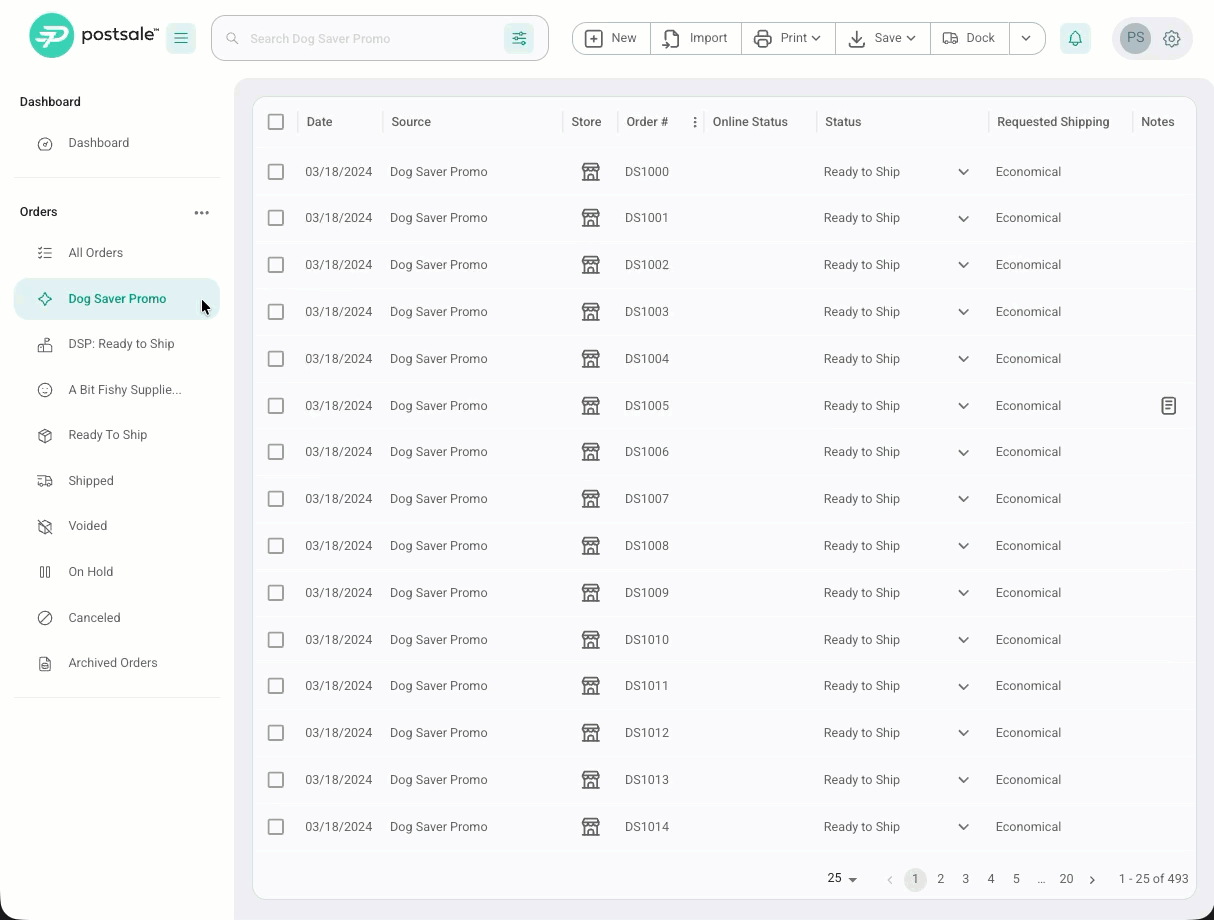
Task: Check the box for order DS1011
Action: pos(276,685)
